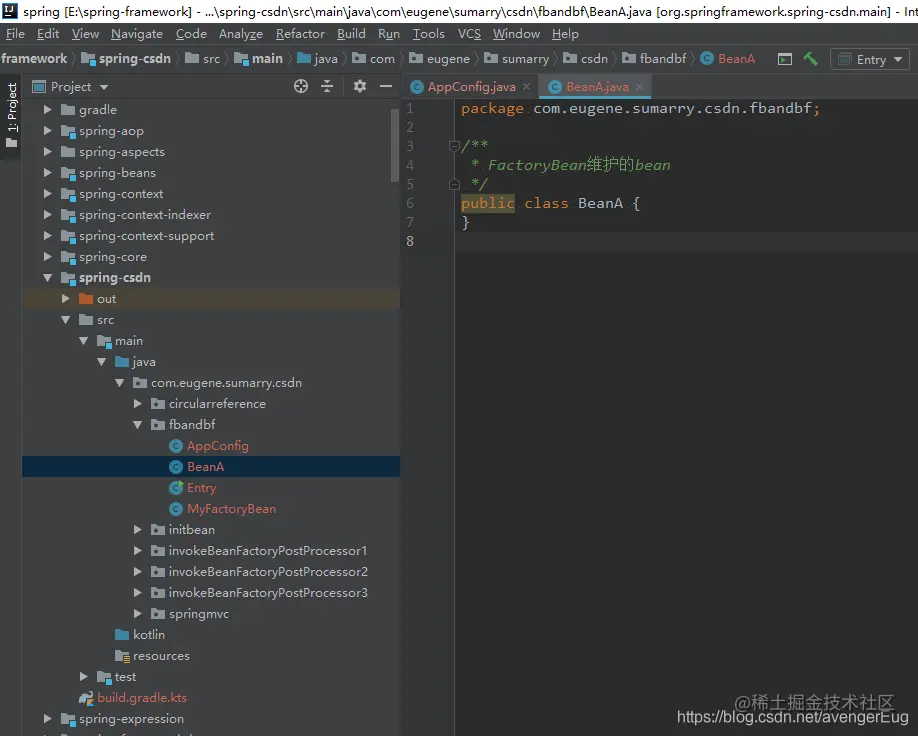Open the Help menu
Image resolution: width=918 pixels, height=736 pixels.
(565, 34)
